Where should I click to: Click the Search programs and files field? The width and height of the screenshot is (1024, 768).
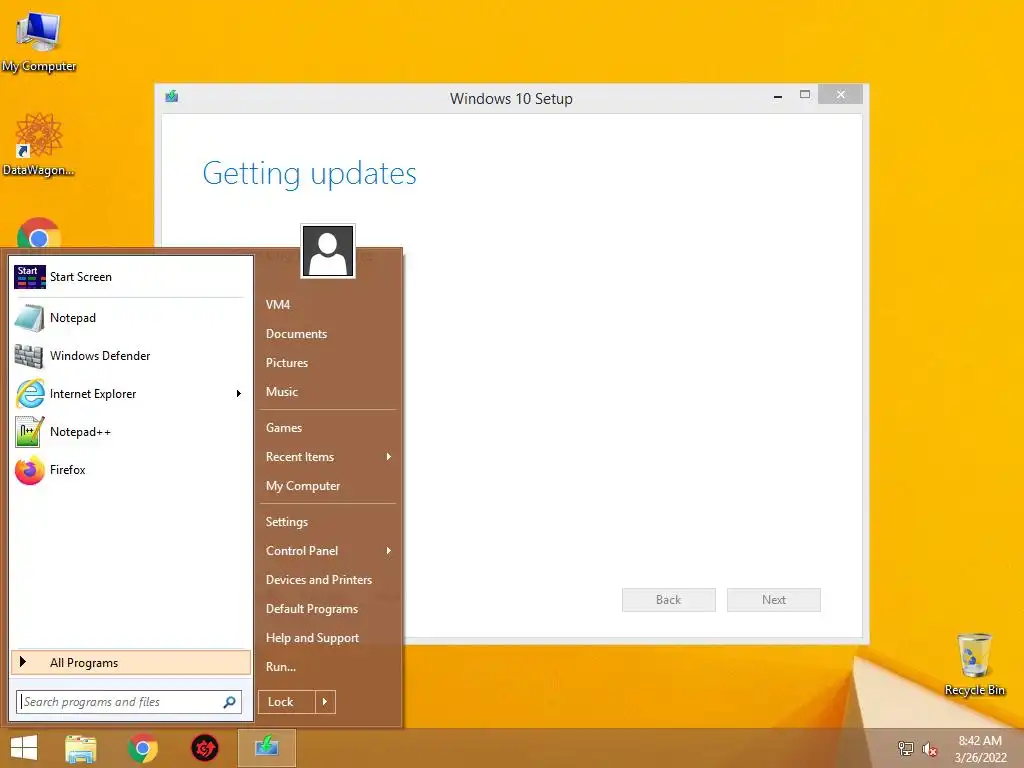129,702
